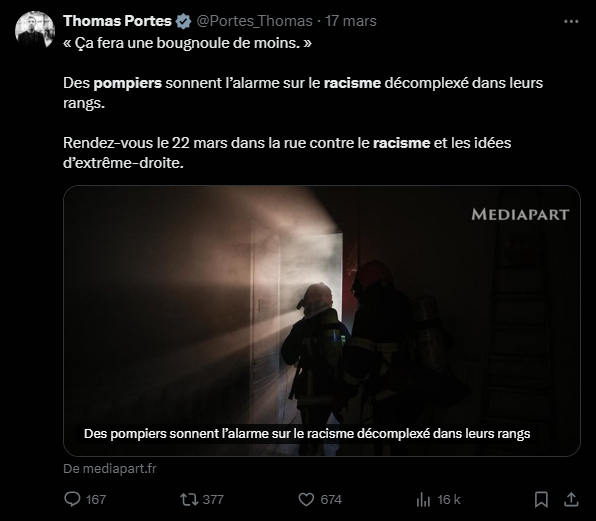This screenshot has width=596, height=521.
Task: Open the Mediapart article preview image
Action: point(322,320)
